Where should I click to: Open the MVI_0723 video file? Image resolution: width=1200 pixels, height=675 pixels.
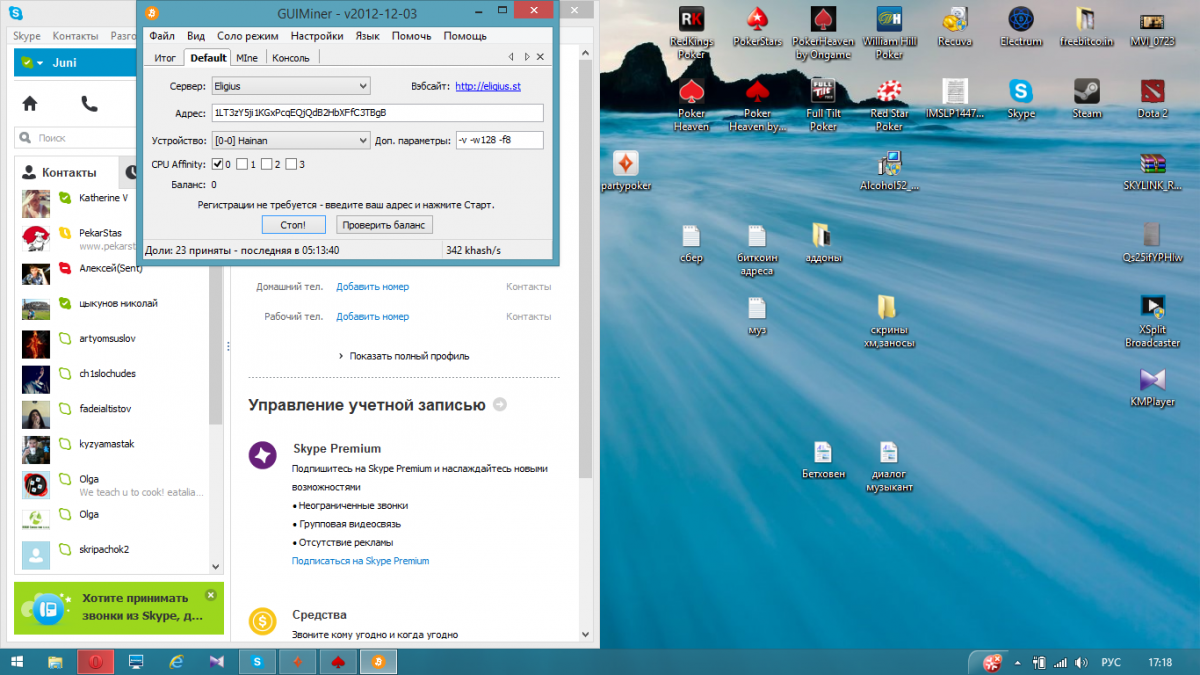[1152, 27]
